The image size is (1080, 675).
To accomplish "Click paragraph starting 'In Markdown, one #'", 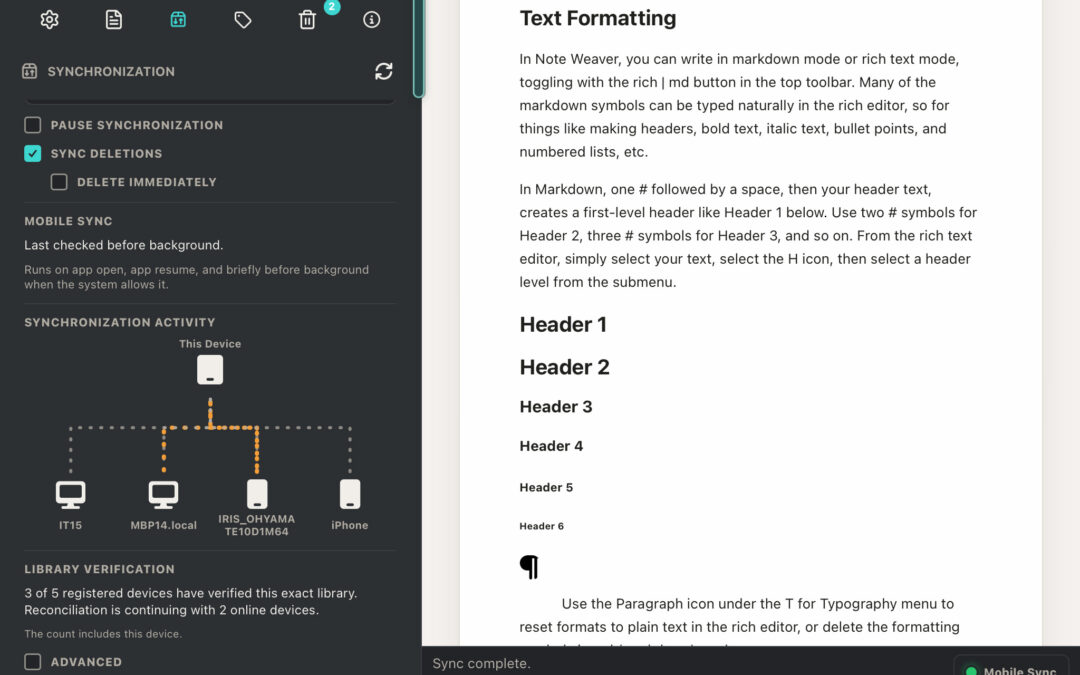I will point(748,236).
